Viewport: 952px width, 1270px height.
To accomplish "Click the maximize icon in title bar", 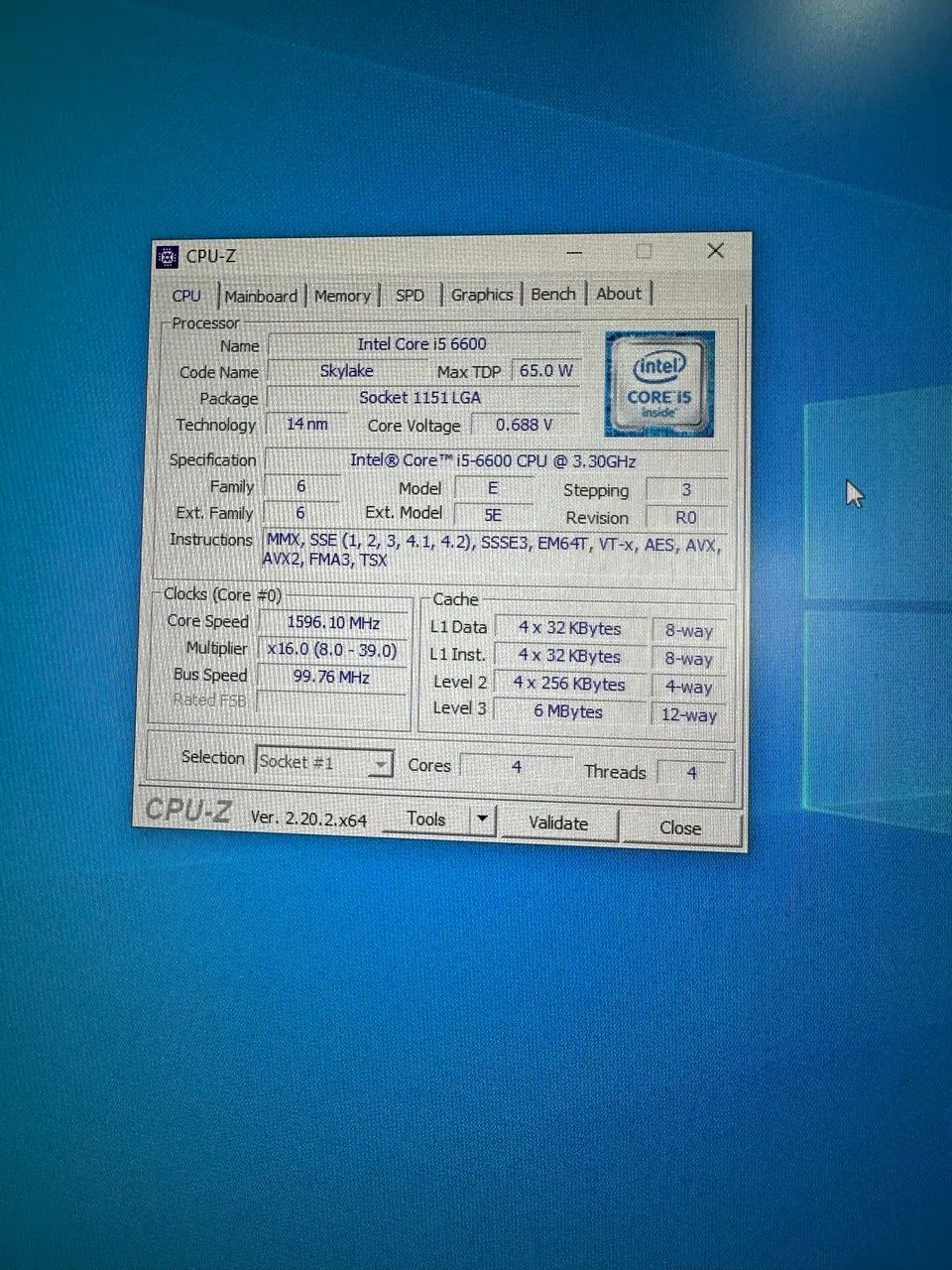I will [644, 252].
